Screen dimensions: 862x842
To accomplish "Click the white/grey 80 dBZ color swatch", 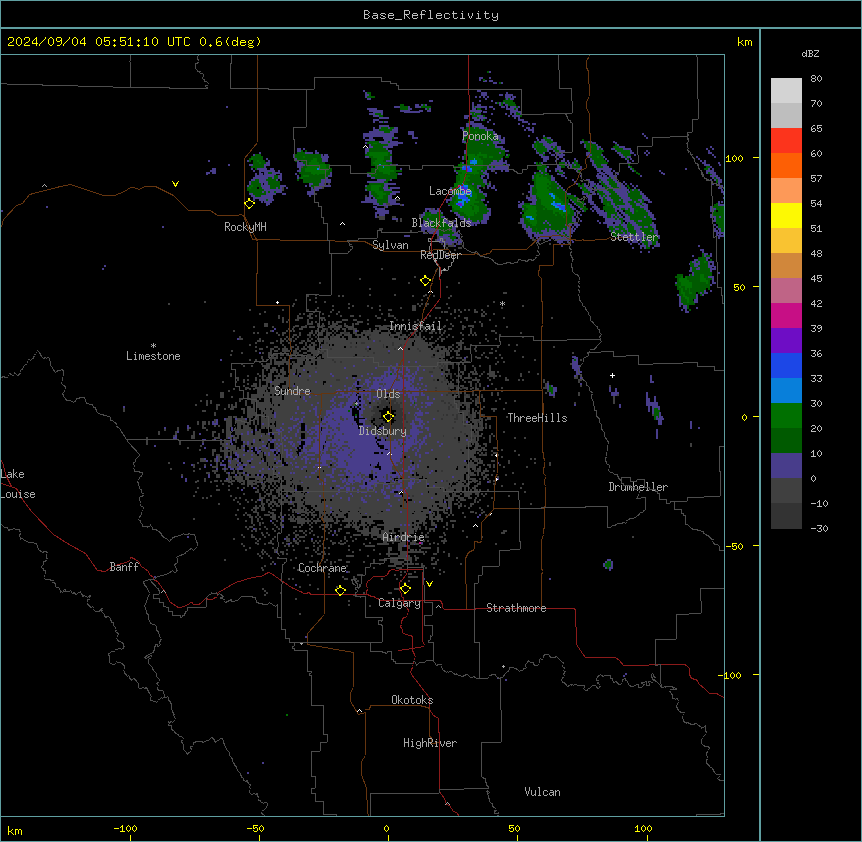I will (786, 91).
